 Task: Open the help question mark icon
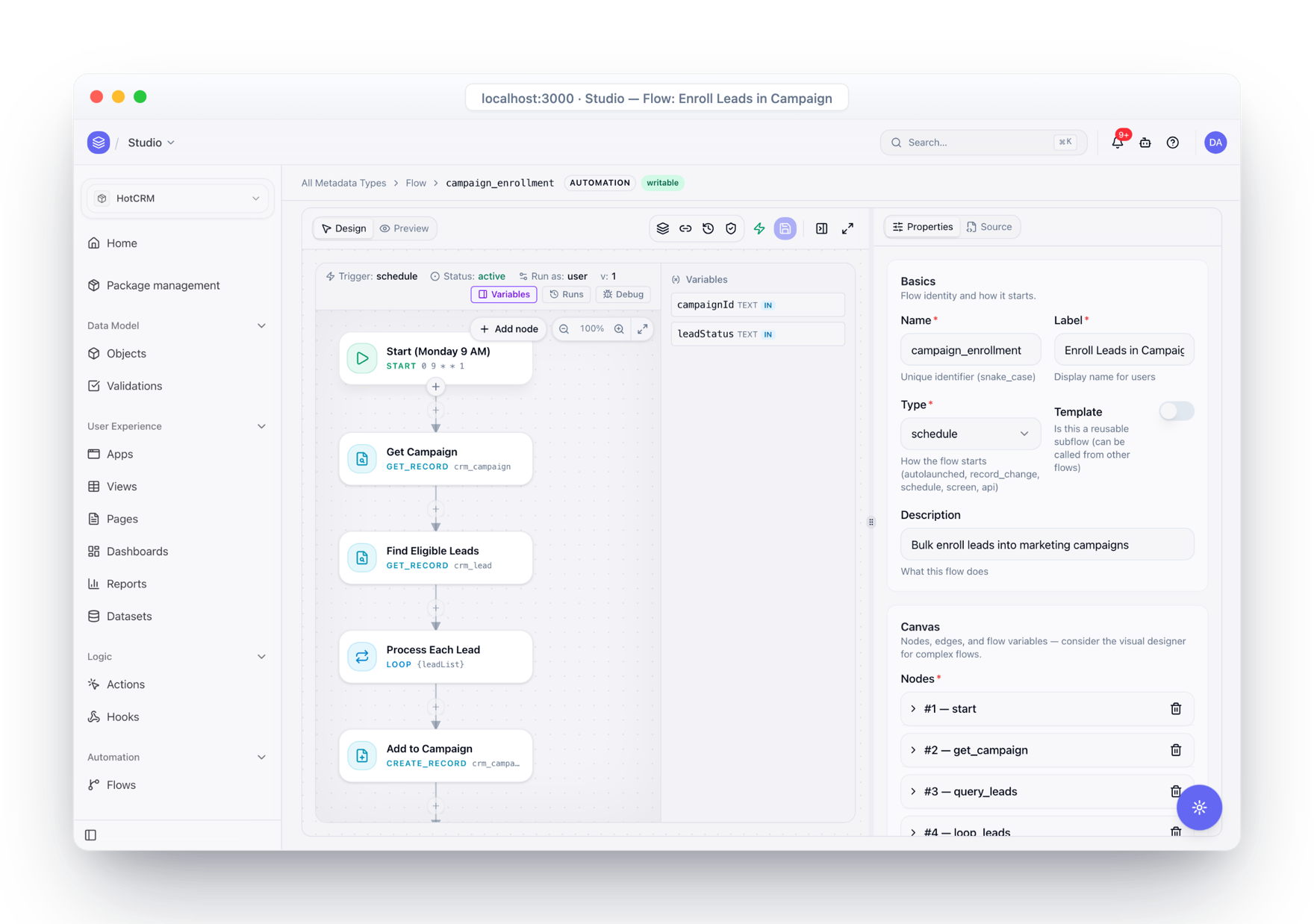pyautogui.click(x=1173, y=142)
